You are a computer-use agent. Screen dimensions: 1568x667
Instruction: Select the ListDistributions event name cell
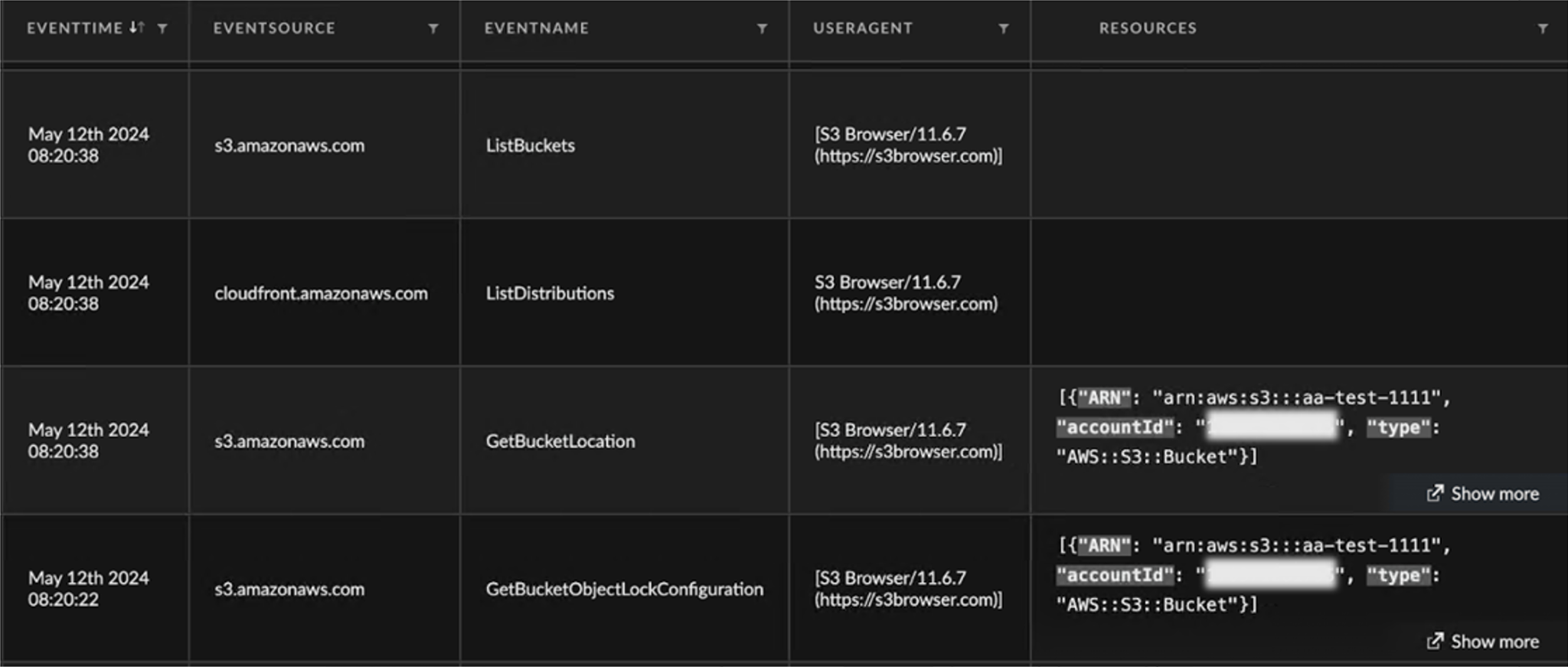point(550,293)
